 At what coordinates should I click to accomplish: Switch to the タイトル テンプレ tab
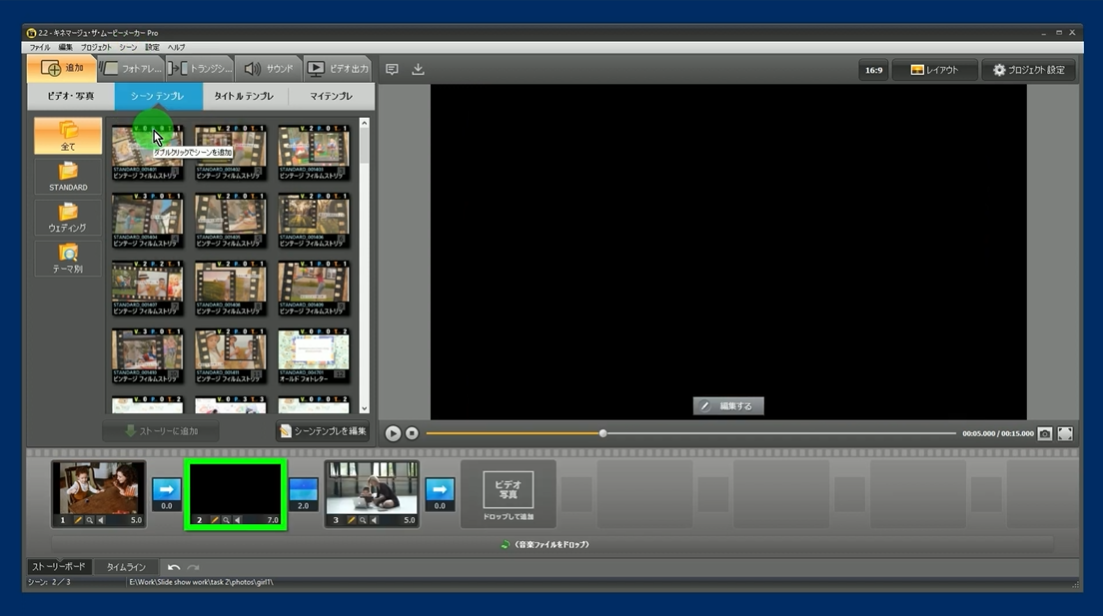245,96
